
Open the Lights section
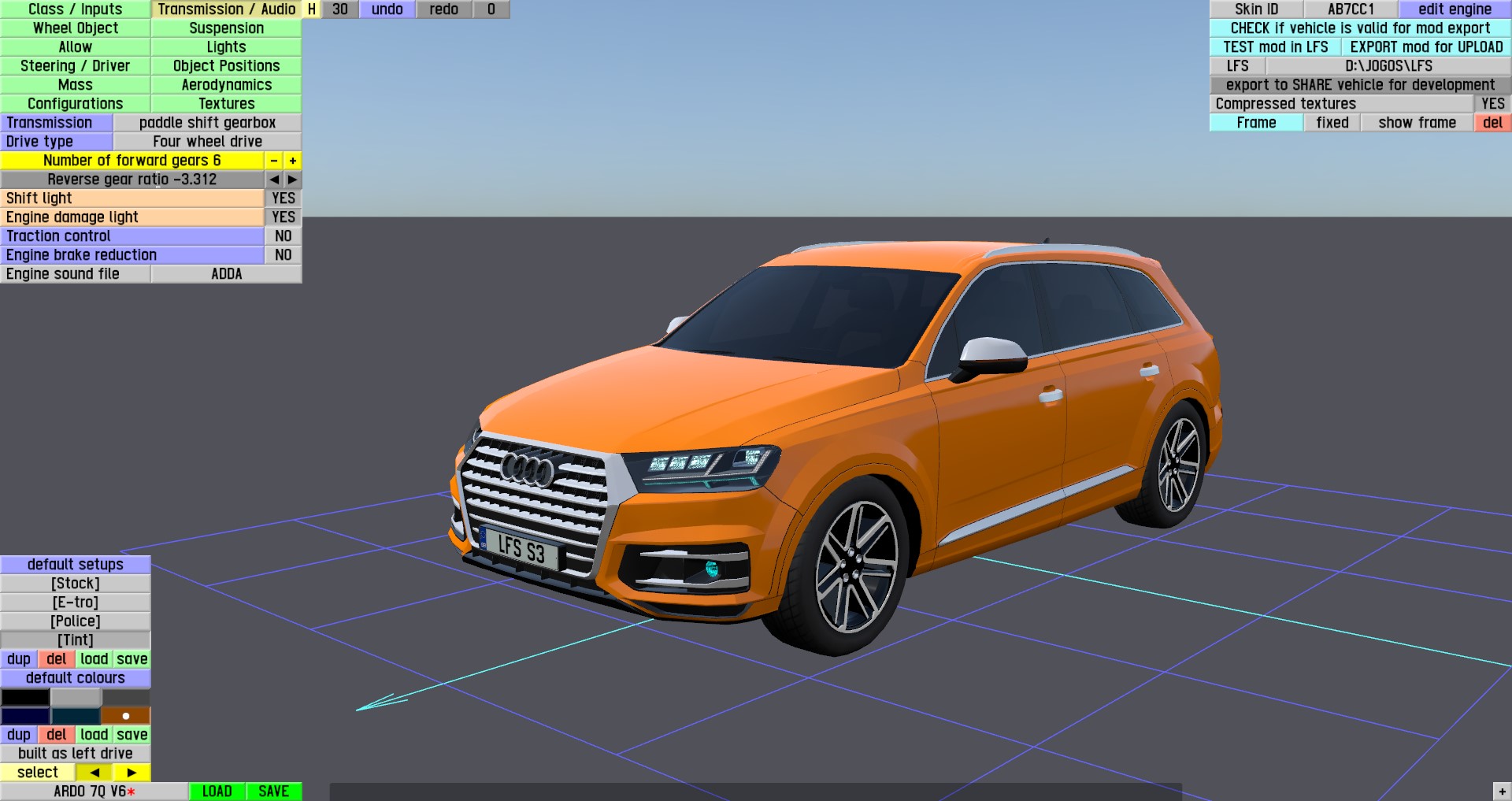tap(227, 47)
